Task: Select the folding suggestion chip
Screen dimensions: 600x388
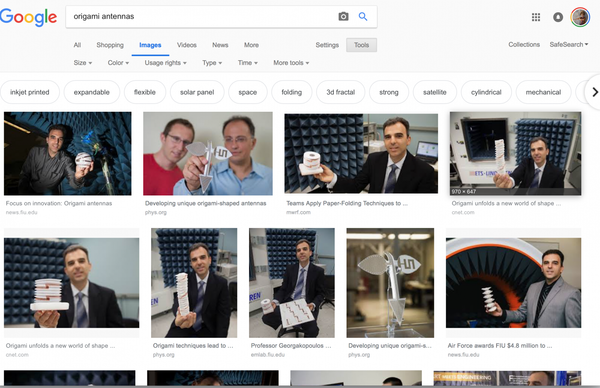Action: [x=292, y=92]
